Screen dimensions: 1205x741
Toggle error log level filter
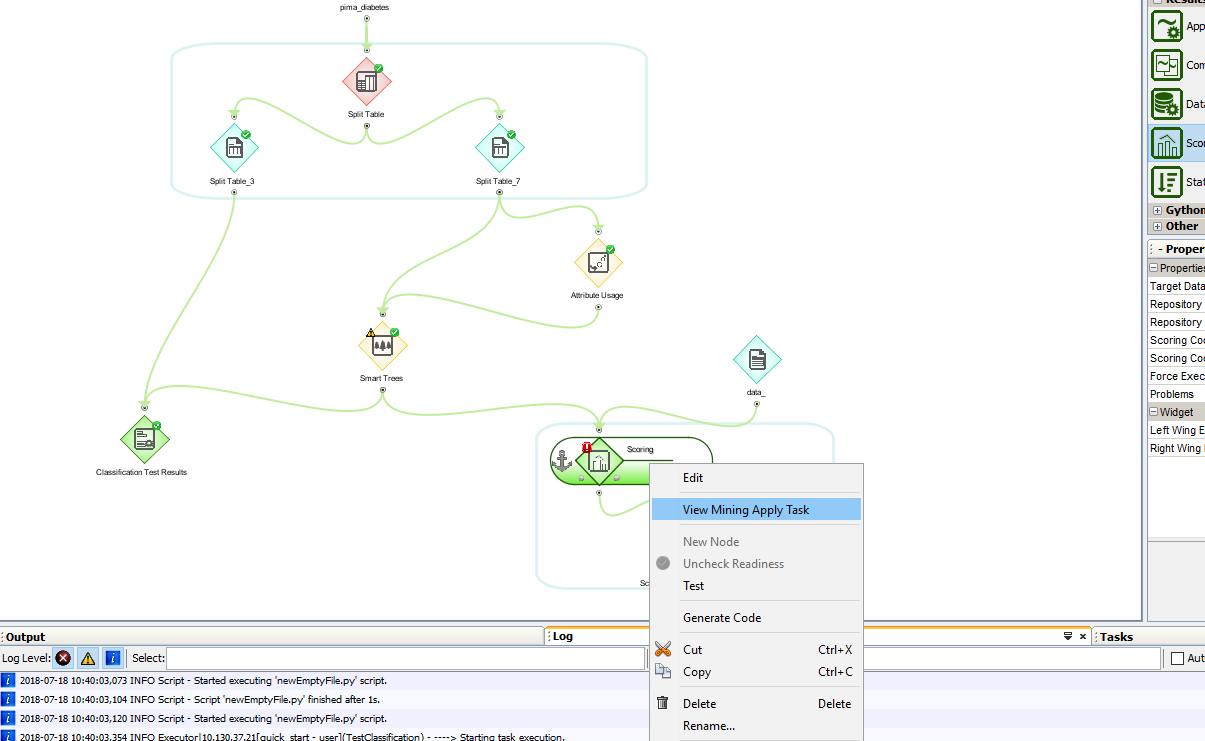pos(63,658)
